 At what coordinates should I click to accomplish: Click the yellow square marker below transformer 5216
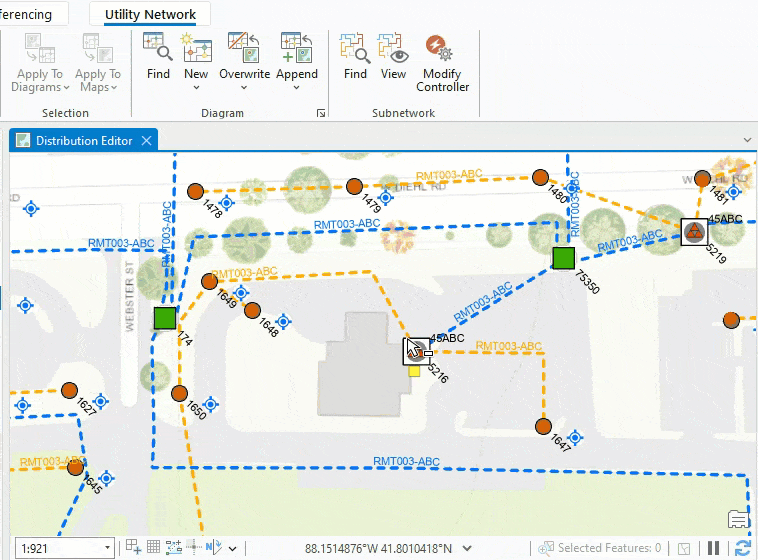point(414,371)
